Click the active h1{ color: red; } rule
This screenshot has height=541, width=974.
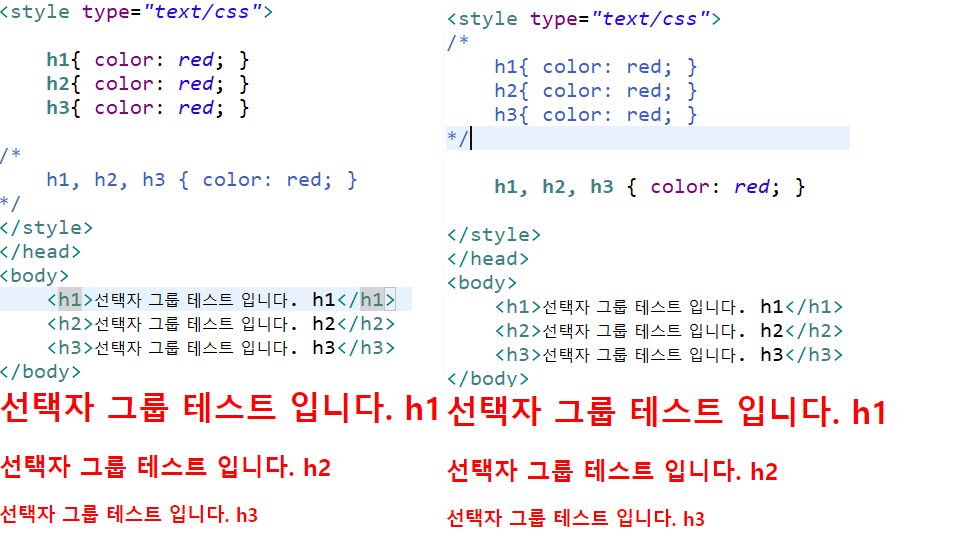tap(148, 60)
